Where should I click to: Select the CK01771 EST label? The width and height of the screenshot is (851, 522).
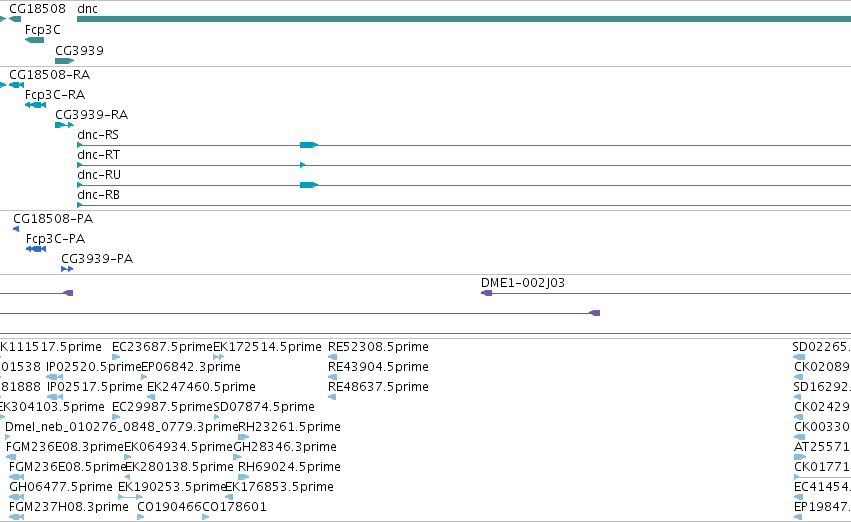point(822,468)
